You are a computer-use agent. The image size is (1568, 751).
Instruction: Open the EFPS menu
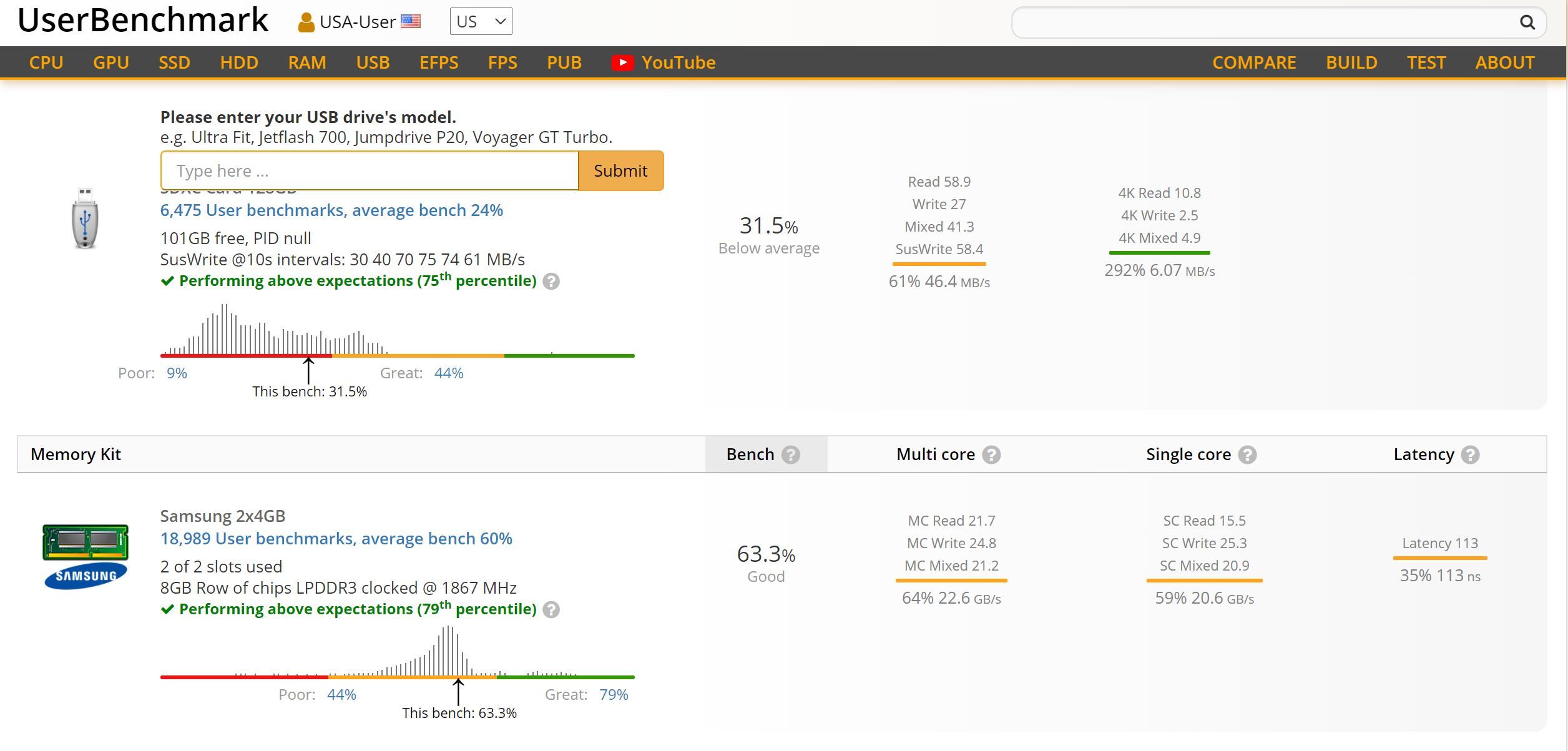pyautogui.click(x=439, y=62)
